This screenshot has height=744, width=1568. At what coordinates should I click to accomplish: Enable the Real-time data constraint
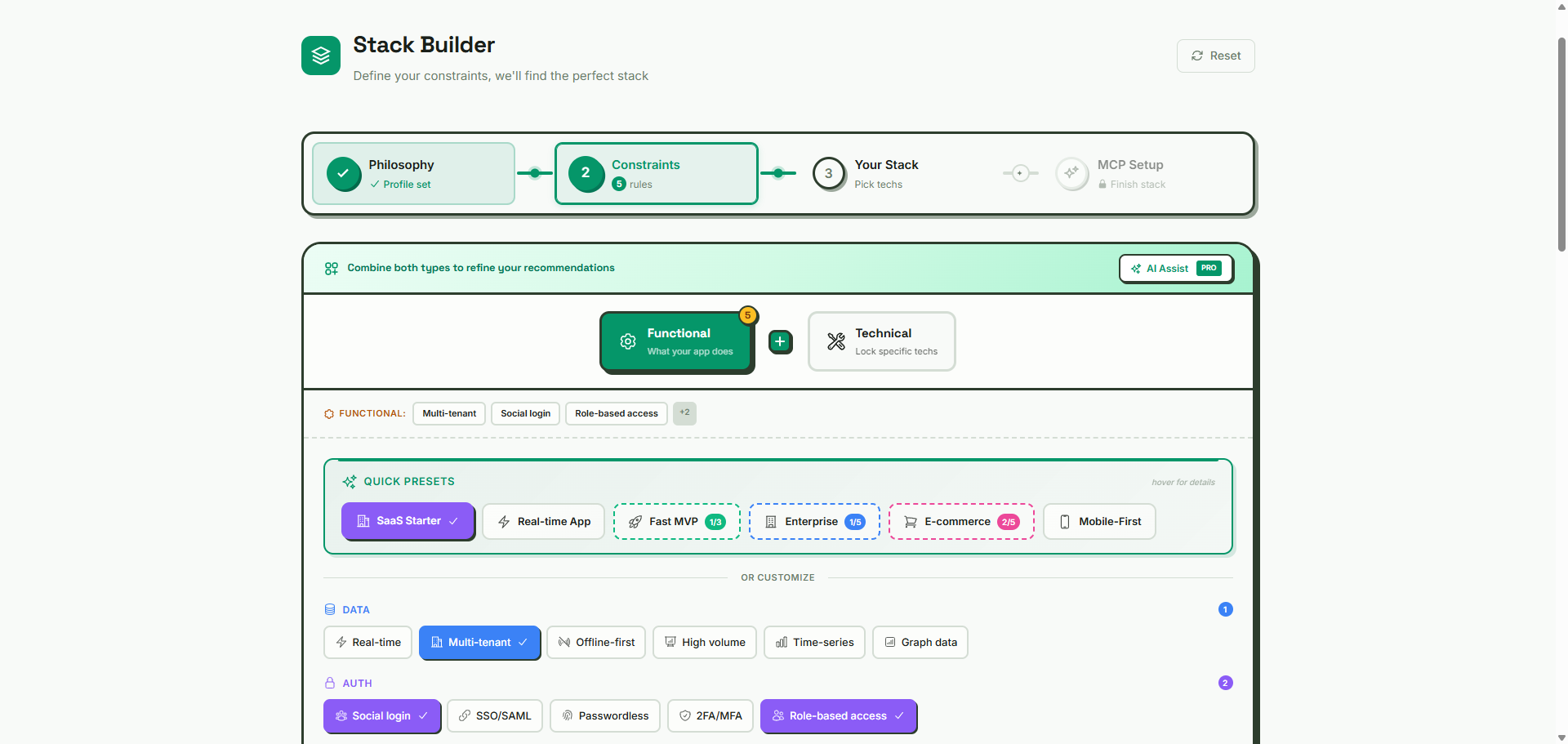point(367,642)
